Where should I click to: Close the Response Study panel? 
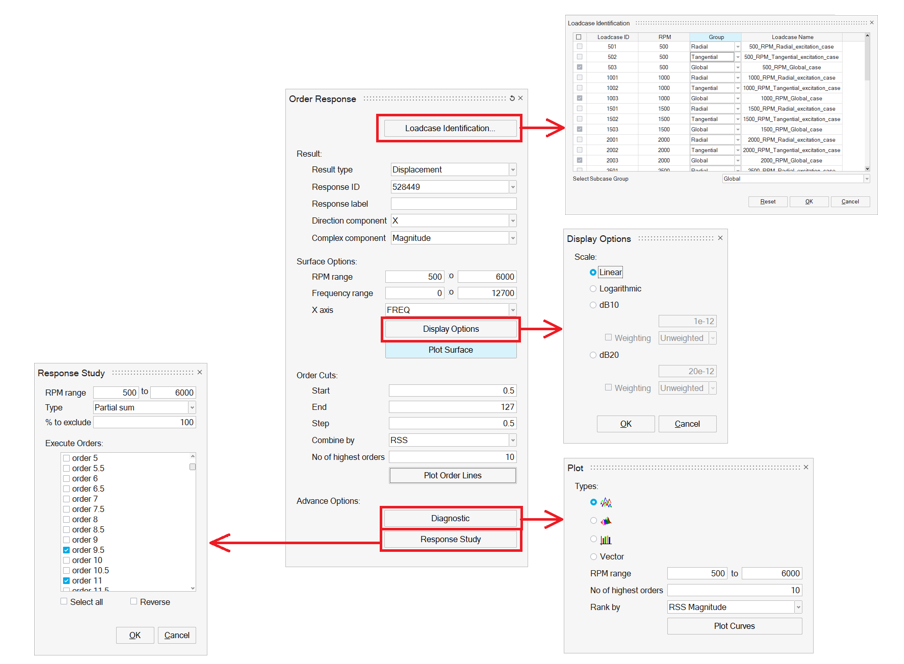click(199, 373)
